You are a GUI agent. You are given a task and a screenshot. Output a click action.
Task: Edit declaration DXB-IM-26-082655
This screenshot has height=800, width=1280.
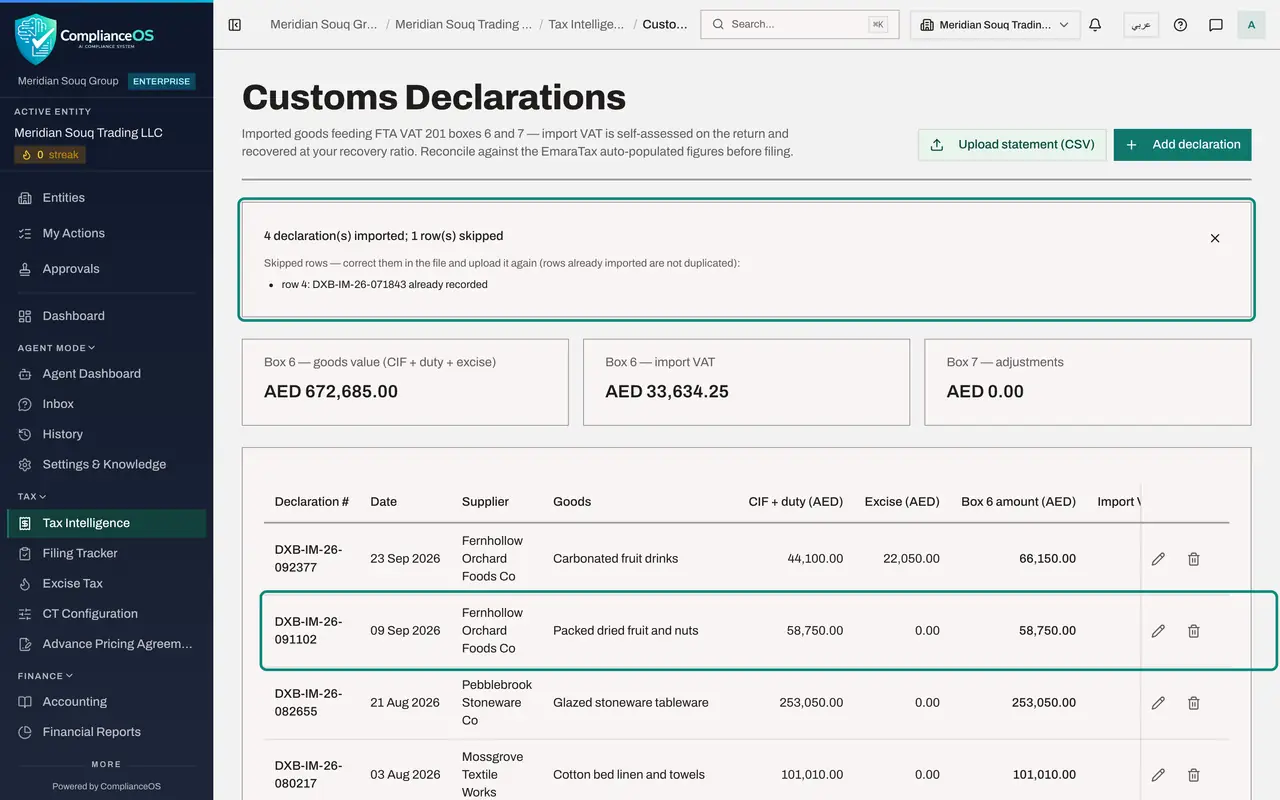(x=1158, y=703)
